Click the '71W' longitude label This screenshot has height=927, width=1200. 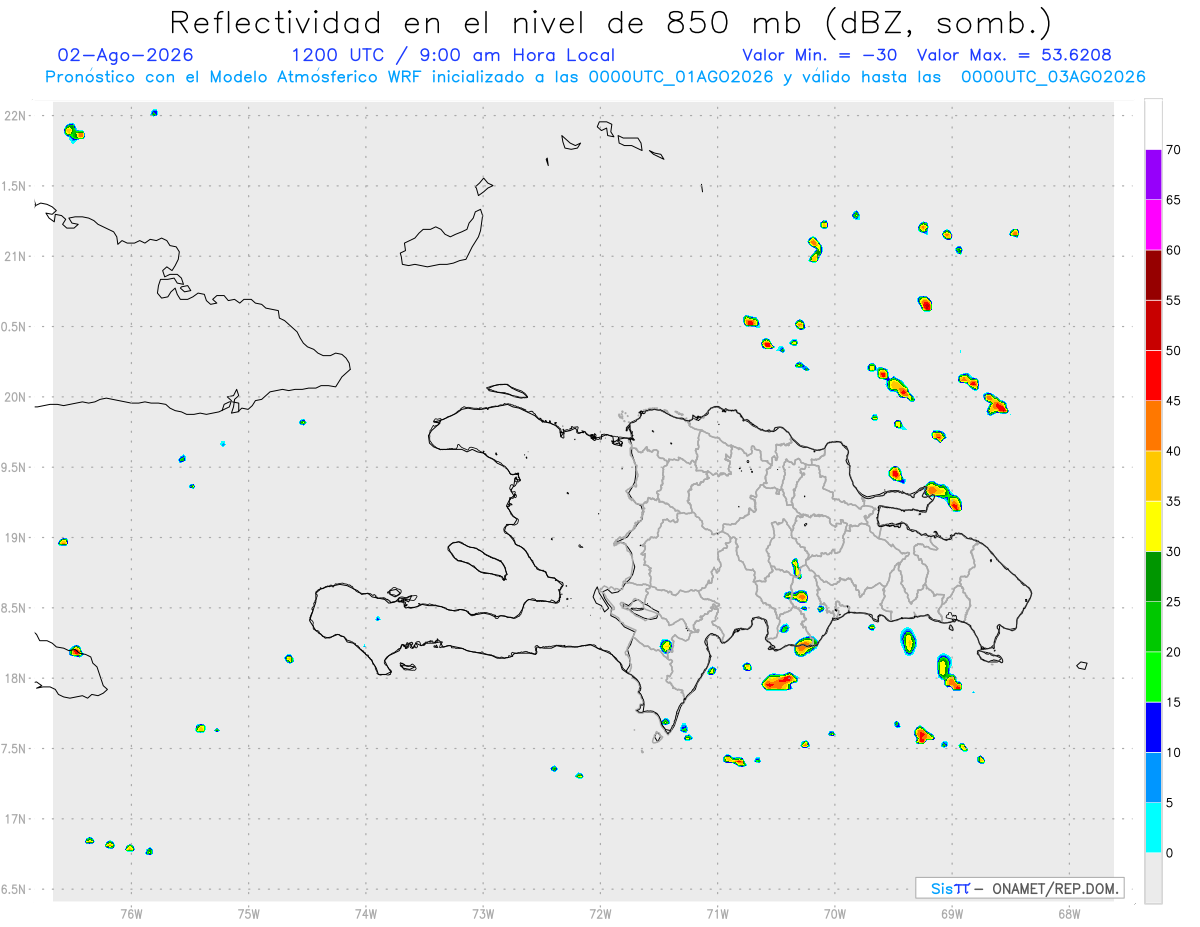(x=717, y=912)
